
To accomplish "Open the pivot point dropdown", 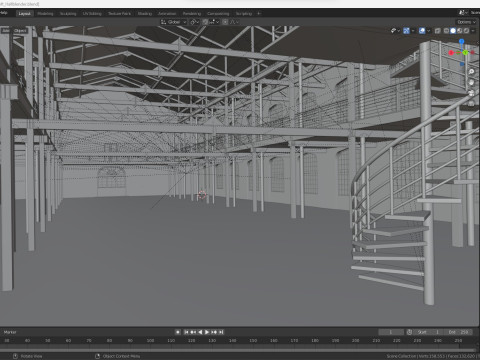I will 195,22.
